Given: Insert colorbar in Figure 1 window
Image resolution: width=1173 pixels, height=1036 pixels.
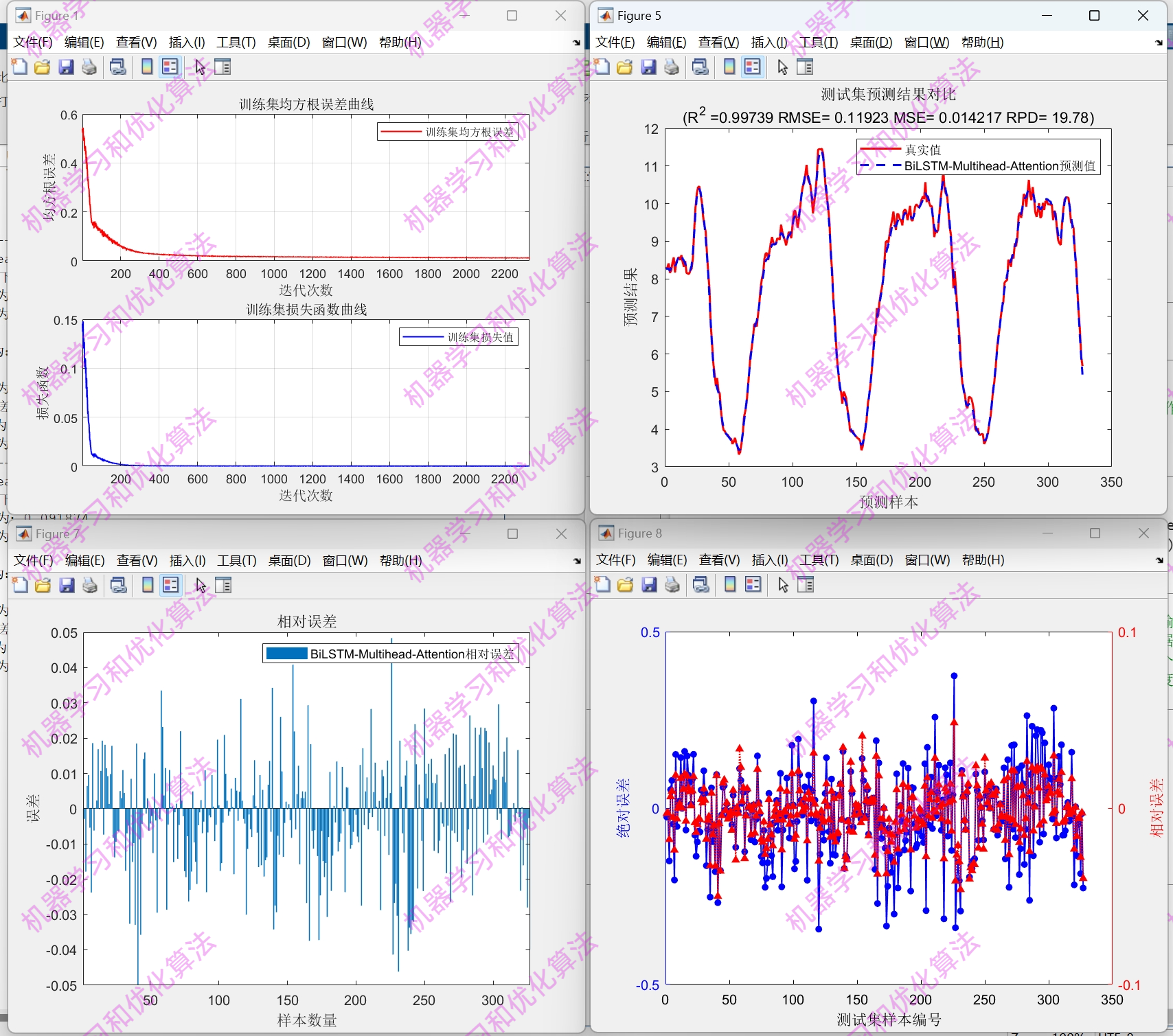Looking at the screenshot, I should coord(147,67).
